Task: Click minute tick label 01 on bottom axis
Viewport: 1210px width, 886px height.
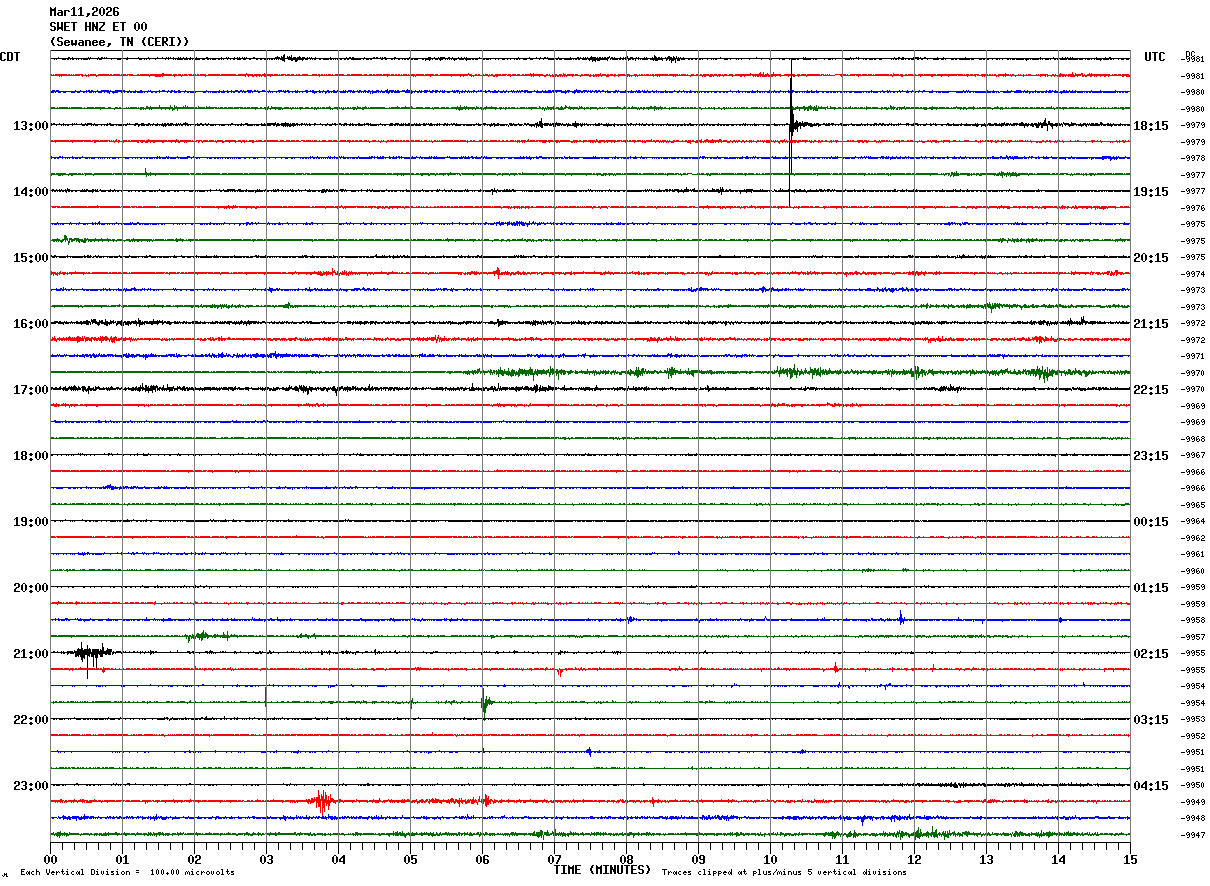Action: (122, 859)
